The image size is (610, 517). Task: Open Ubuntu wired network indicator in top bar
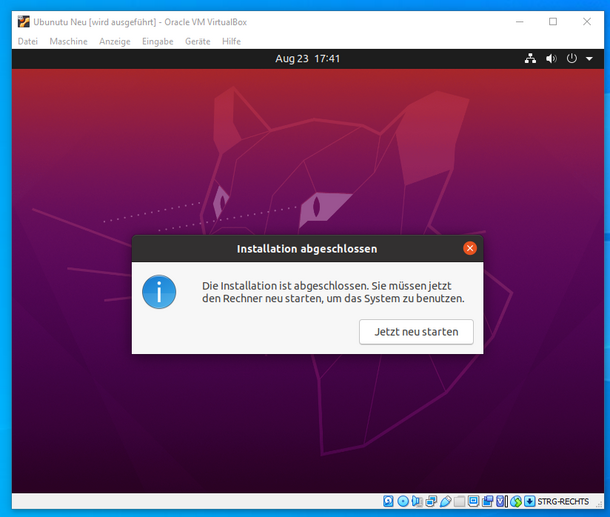[530, 59]
